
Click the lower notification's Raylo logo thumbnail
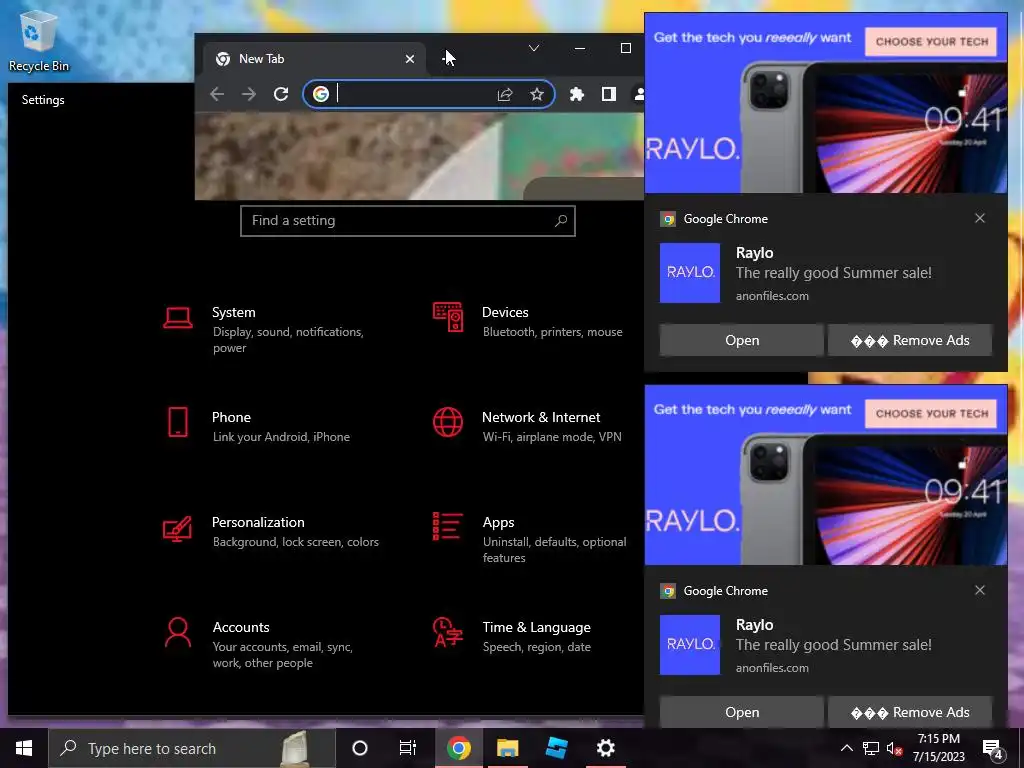tap(690, 645)
